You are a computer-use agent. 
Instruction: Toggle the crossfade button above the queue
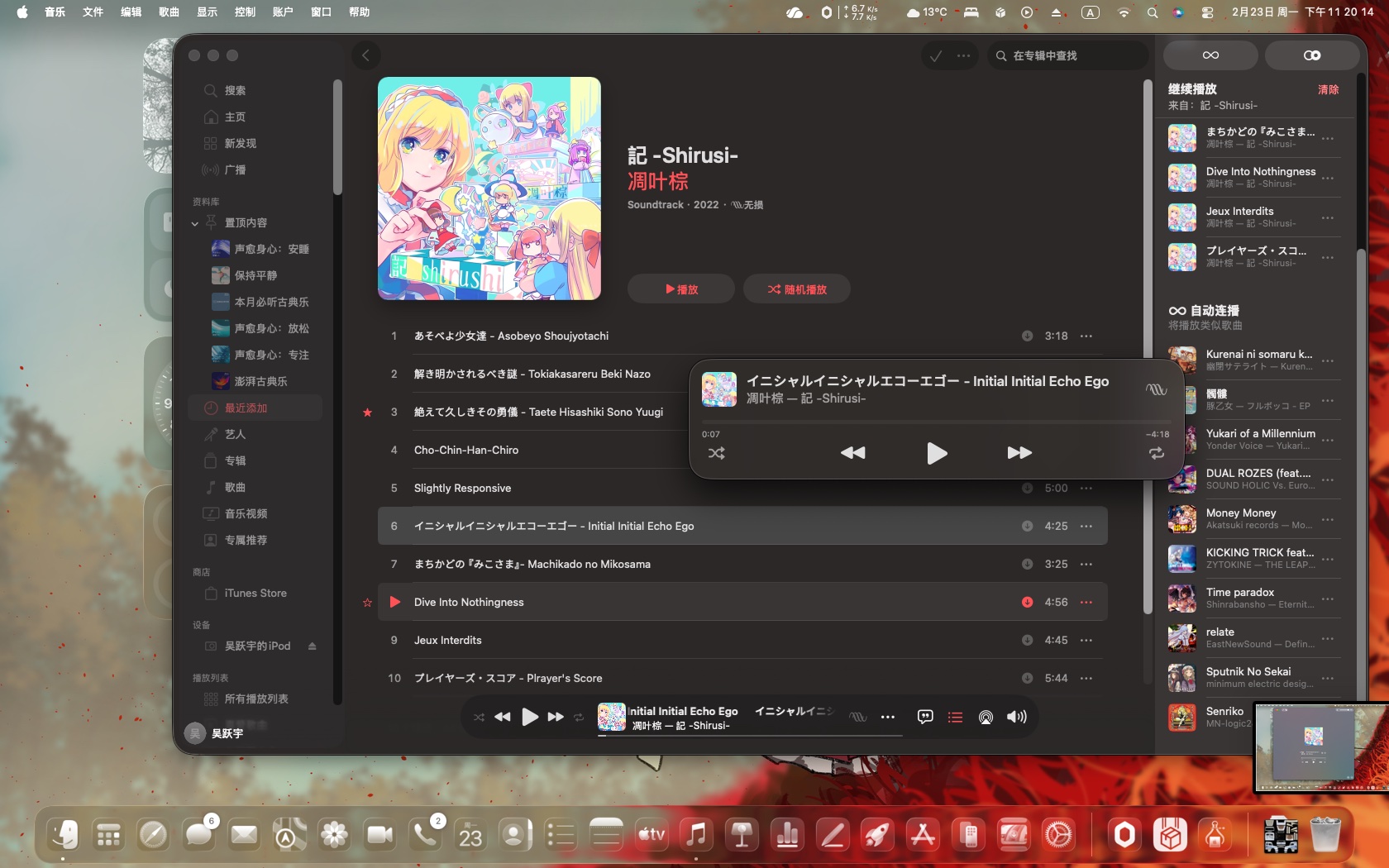pyautogui.click(x=1312, y=55)
